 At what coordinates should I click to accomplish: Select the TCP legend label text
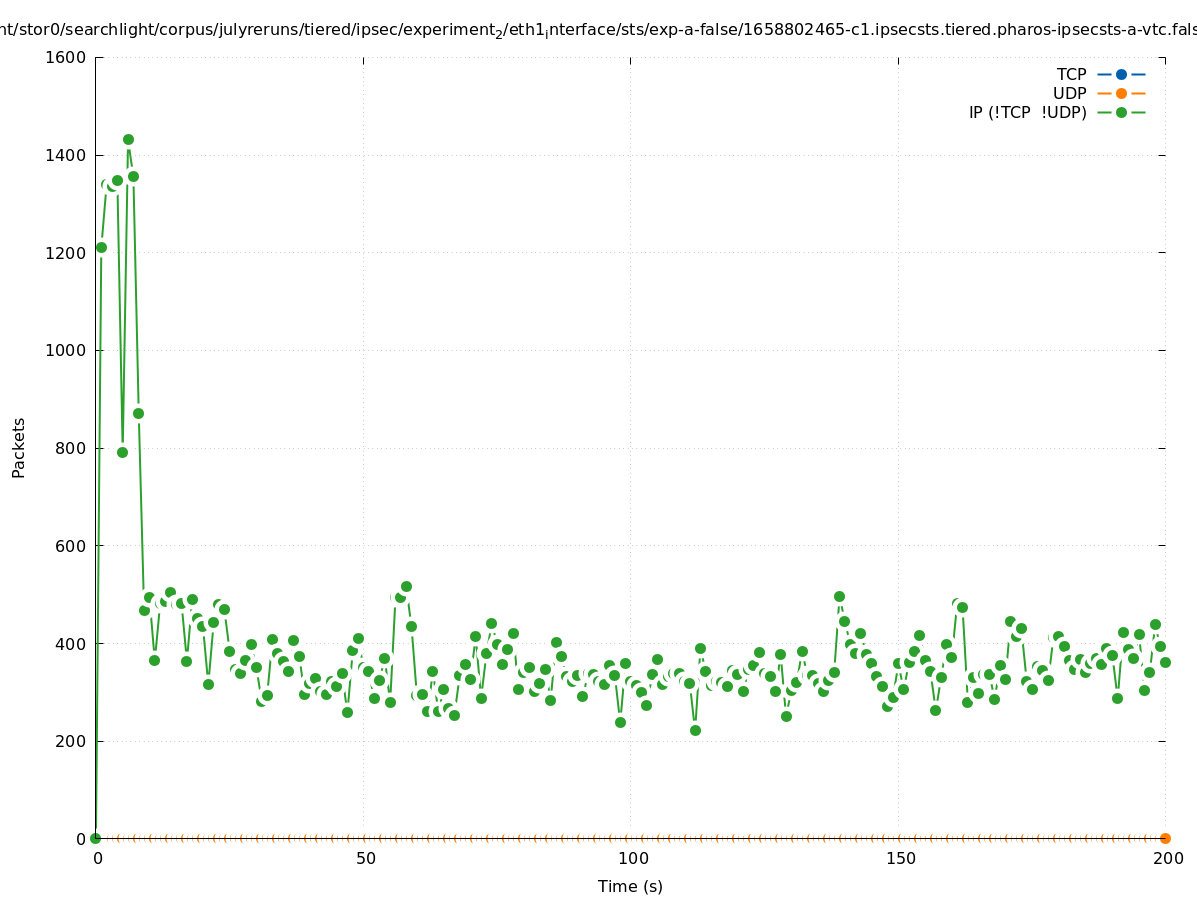[1071, 74]
